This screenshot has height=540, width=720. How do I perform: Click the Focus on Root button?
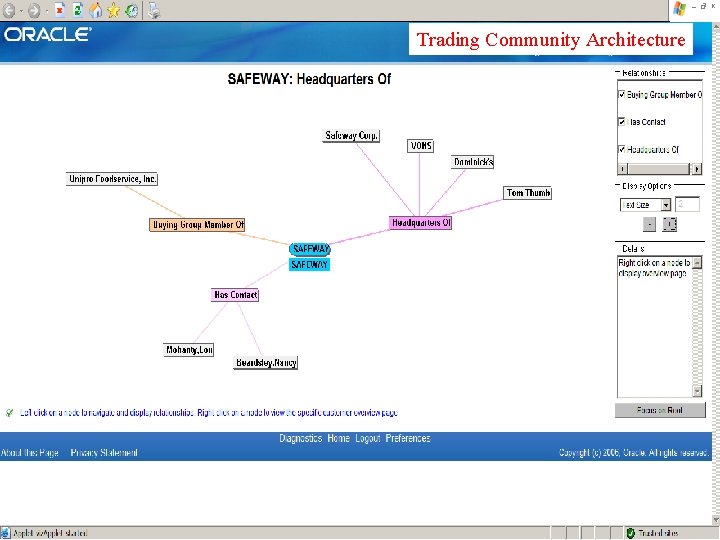tap(660, 410)
